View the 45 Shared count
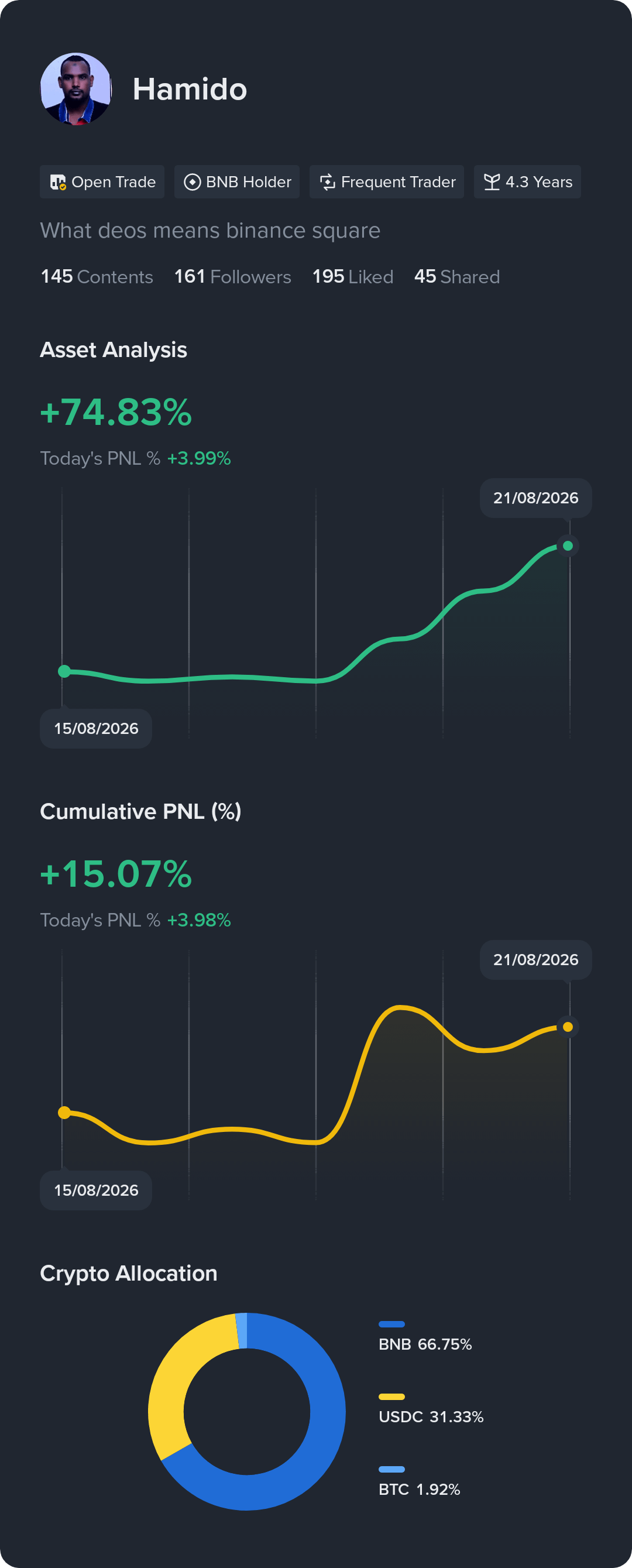Screen dimensions: 632x1568 (x=456, y=277)
